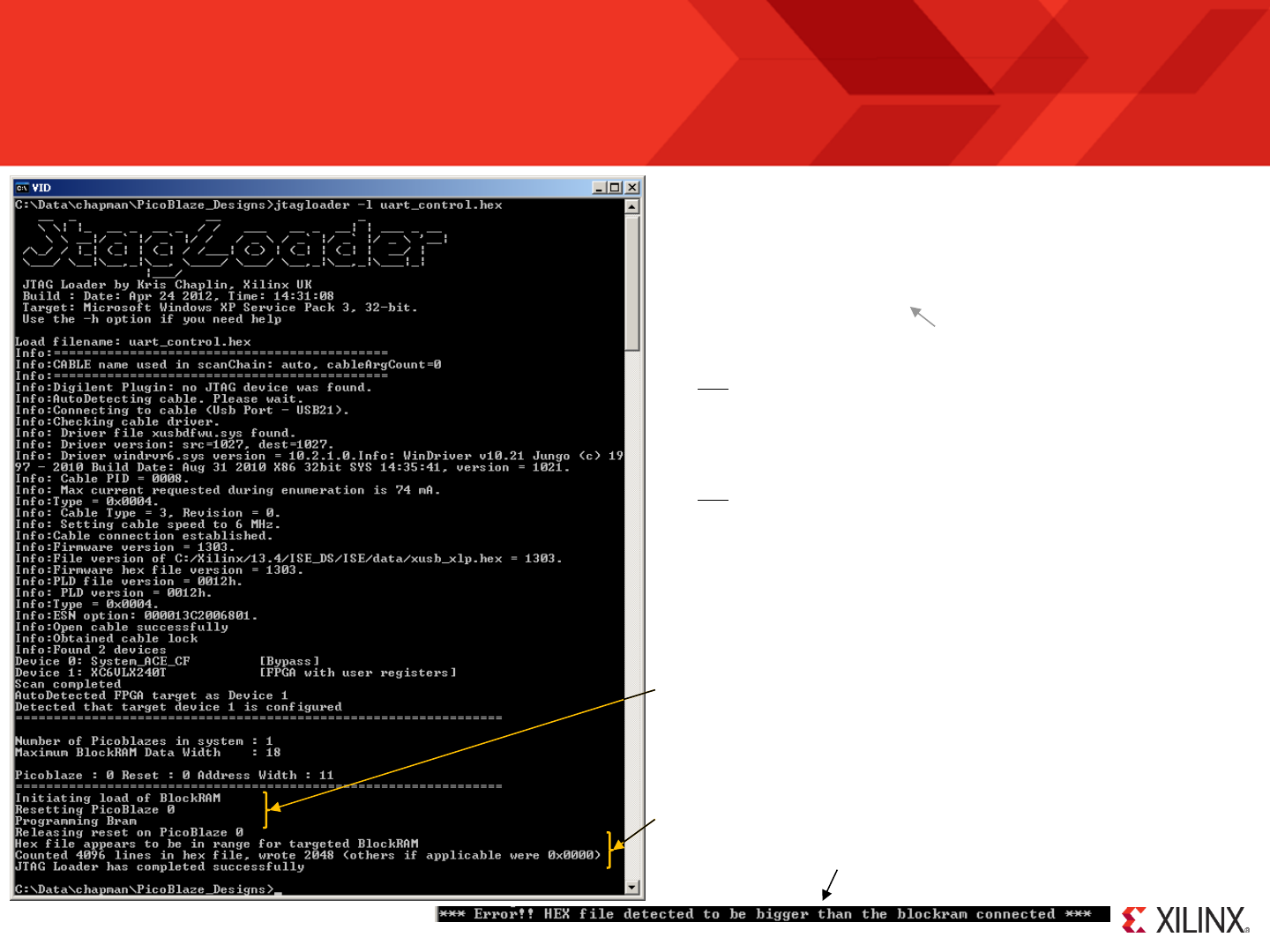Click 'Info:Open cable successfully' line
1270x952 pixels.
click(x=122, y=627)
